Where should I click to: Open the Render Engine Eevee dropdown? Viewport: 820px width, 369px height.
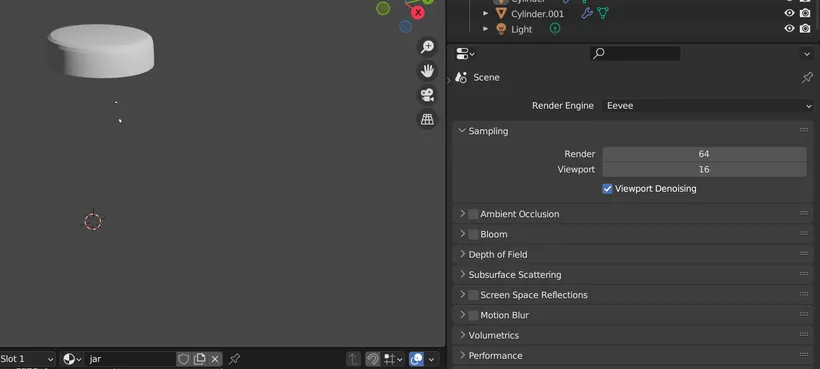[708, 106]
